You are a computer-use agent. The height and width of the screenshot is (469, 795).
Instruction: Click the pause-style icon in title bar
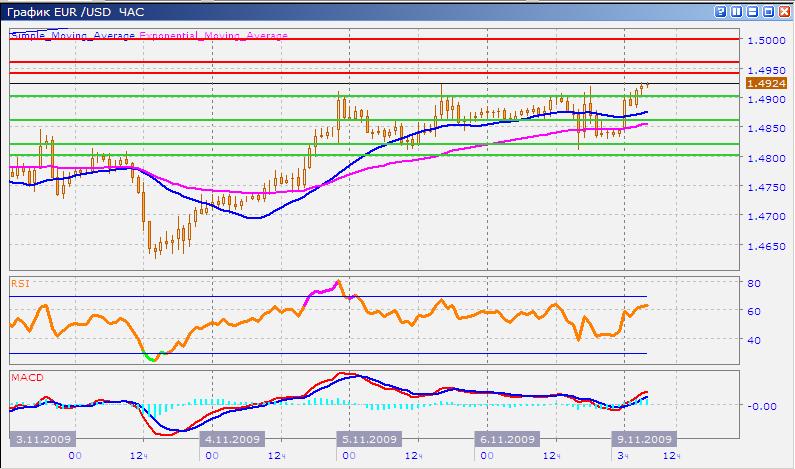(x=736, y=11)
